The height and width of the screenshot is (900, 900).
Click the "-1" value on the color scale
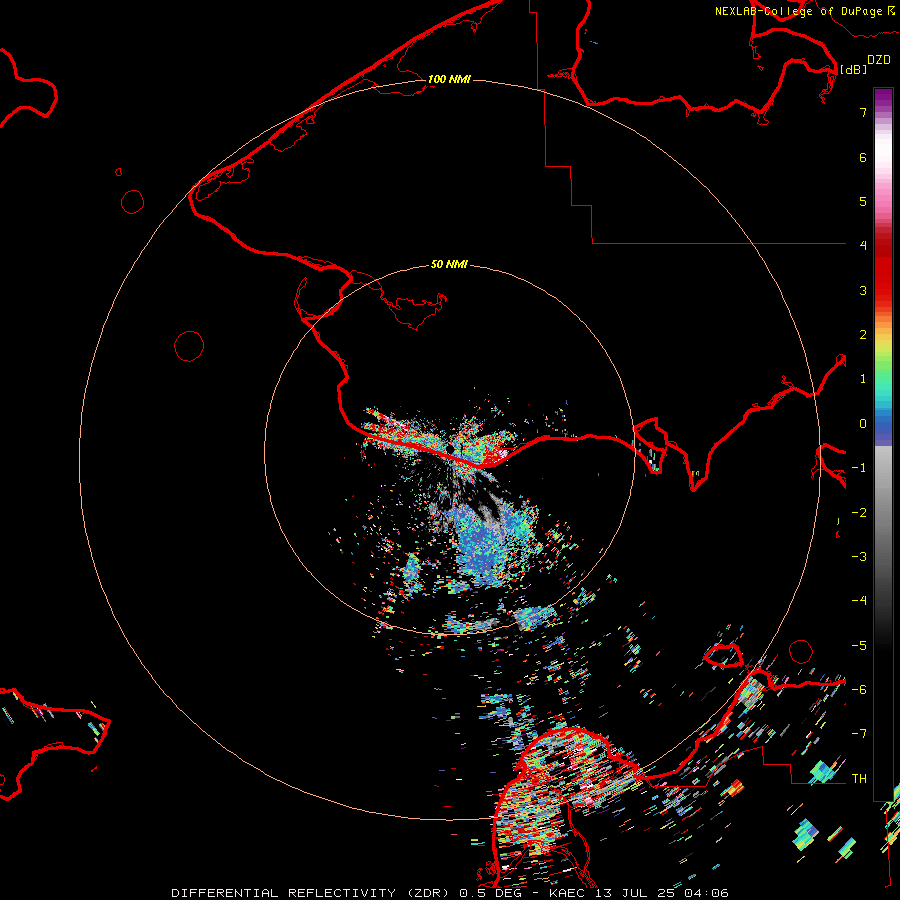coord(859,468)
